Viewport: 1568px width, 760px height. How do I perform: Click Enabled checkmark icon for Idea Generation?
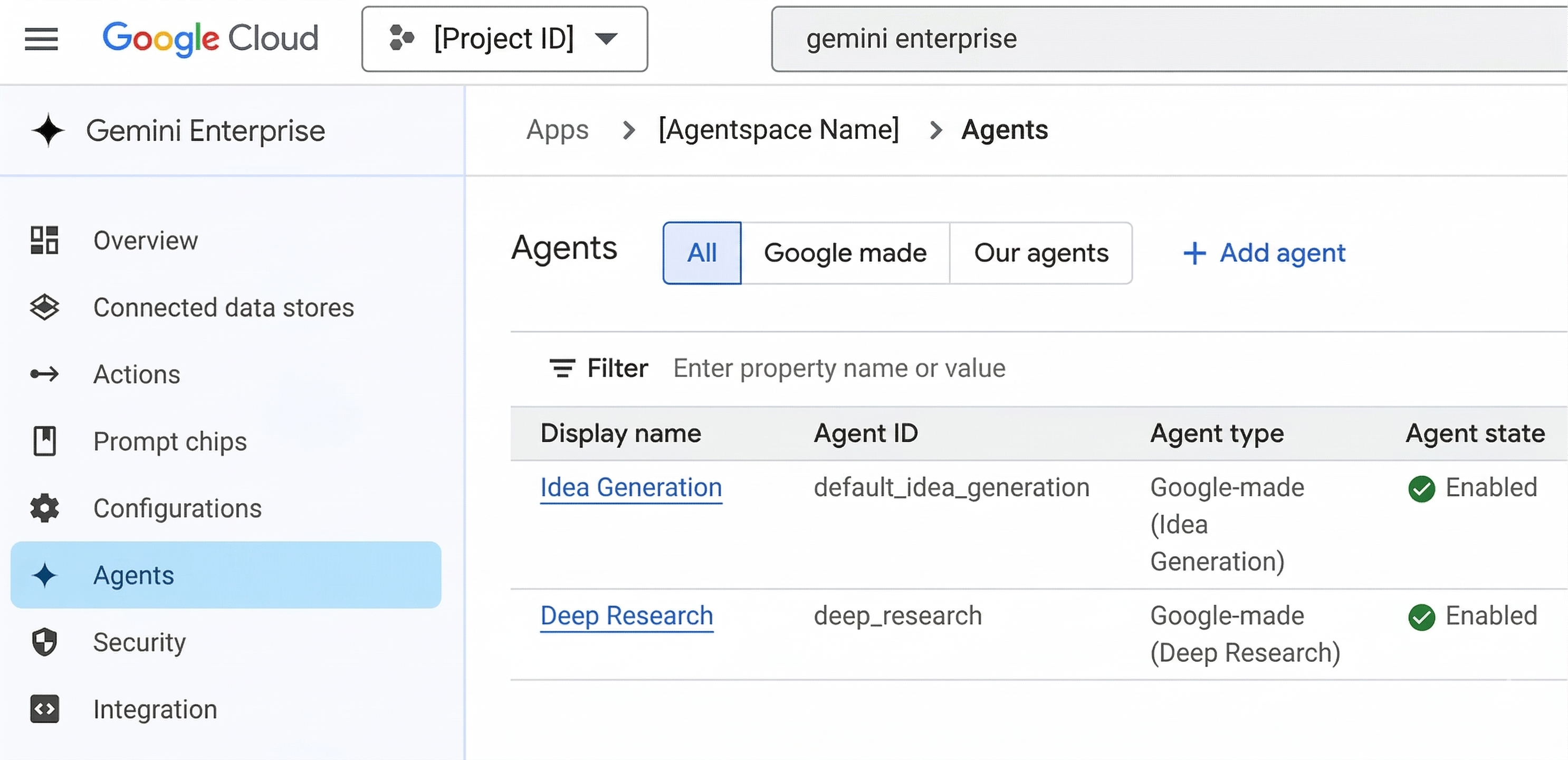pyautogui.click(x=1421, y=488)
